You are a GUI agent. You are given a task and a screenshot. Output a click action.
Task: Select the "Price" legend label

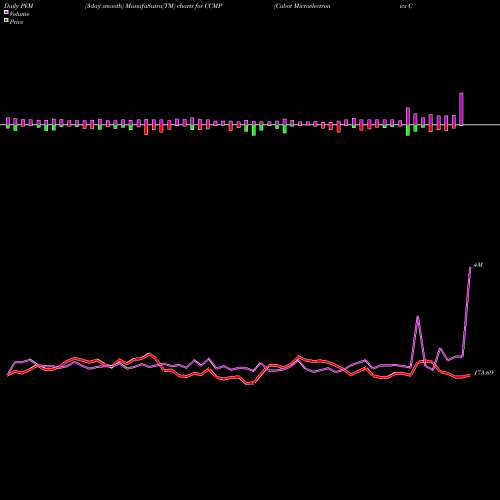pos(17,22)
